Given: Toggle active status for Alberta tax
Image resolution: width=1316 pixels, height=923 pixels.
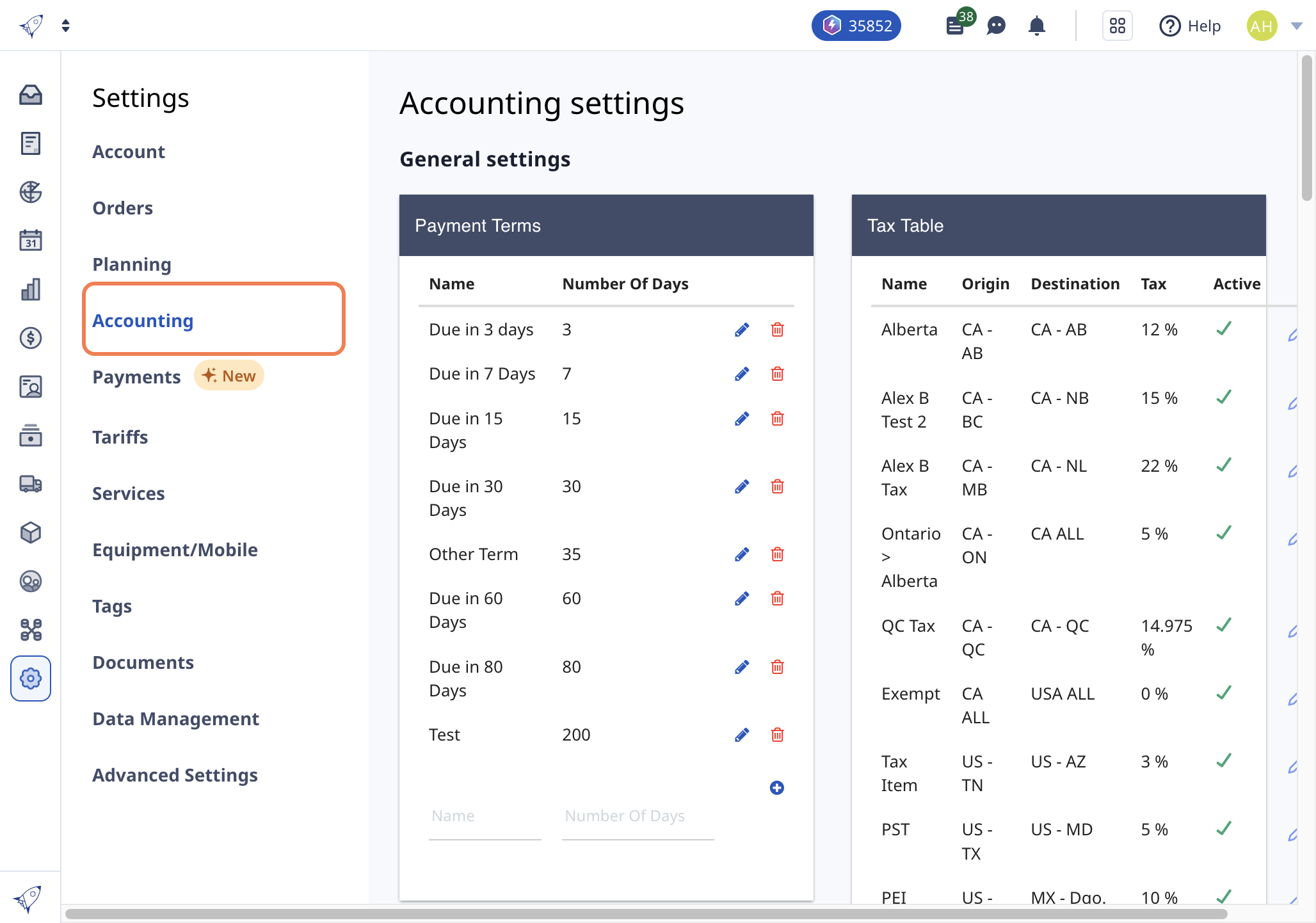Looking at the screenshot, I should tap(1223, 329).
